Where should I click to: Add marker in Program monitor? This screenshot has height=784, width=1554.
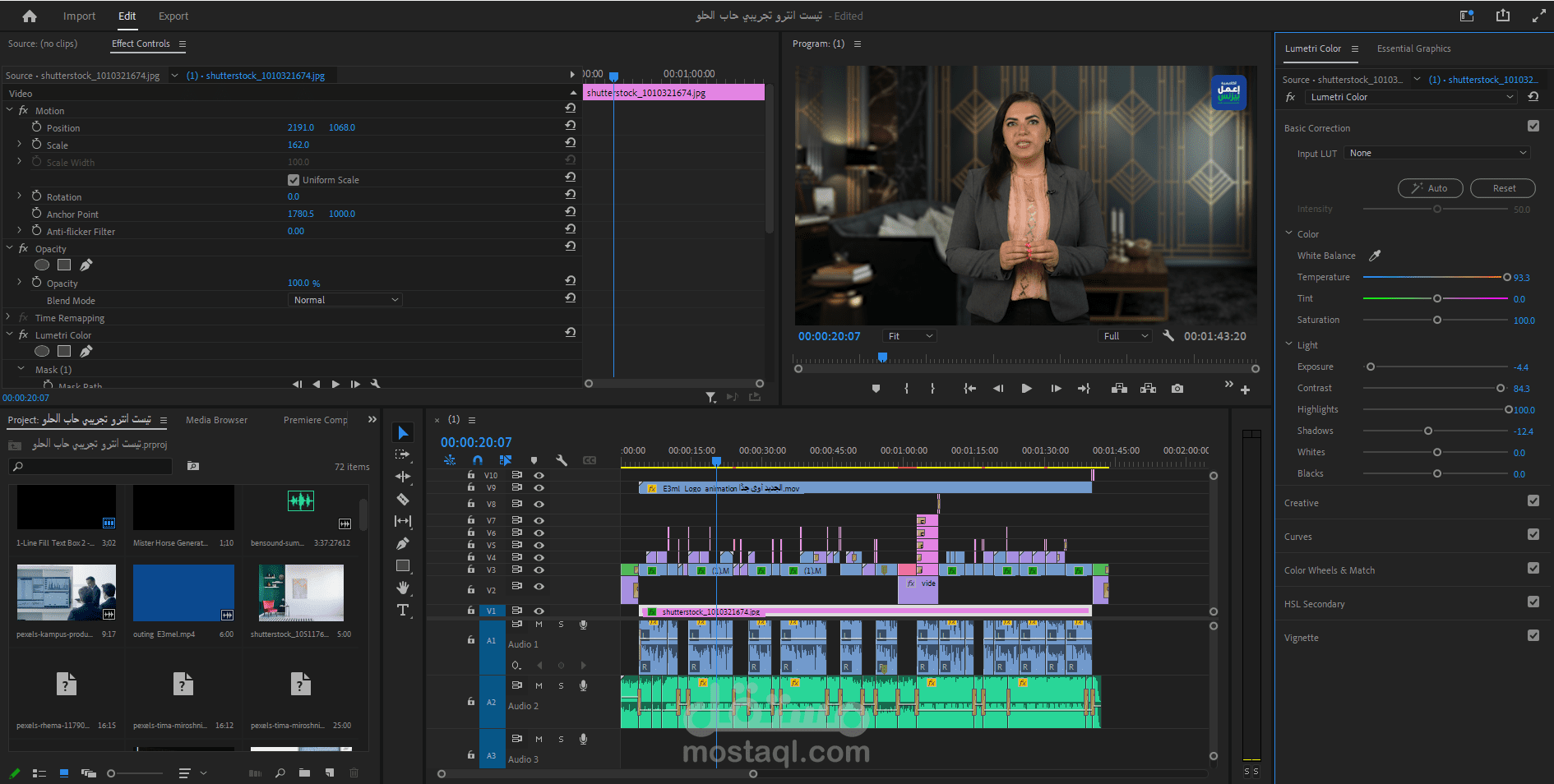(876, 389)
